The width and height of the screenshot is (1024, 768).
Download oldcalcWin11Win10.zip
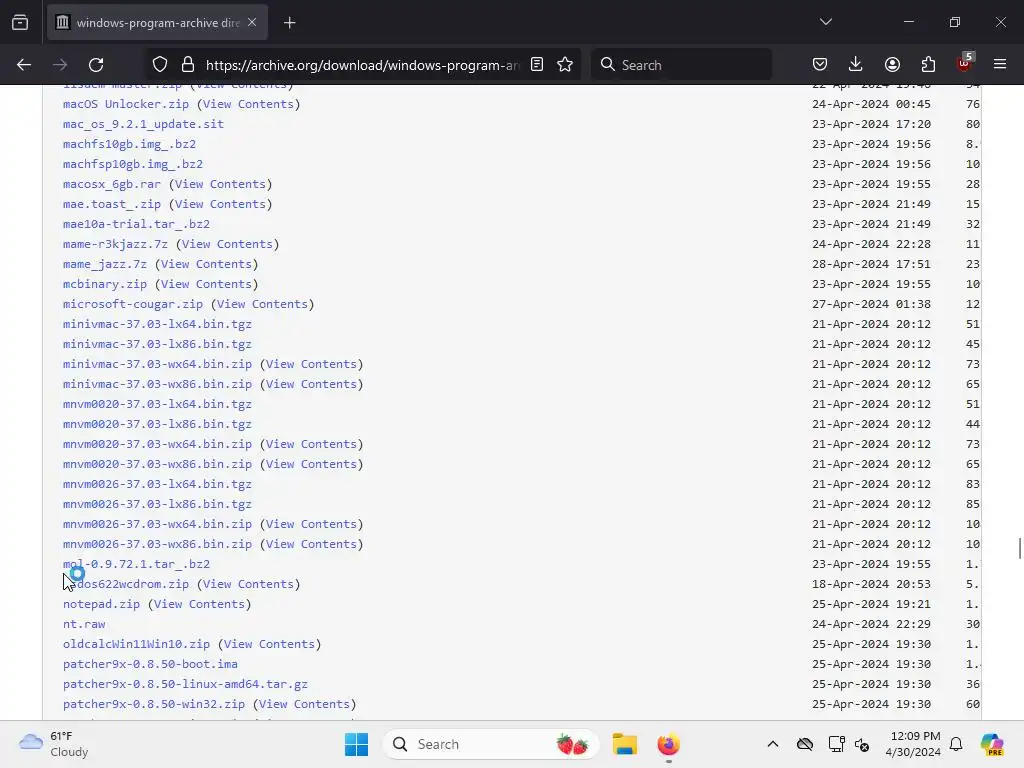(136, 644)
